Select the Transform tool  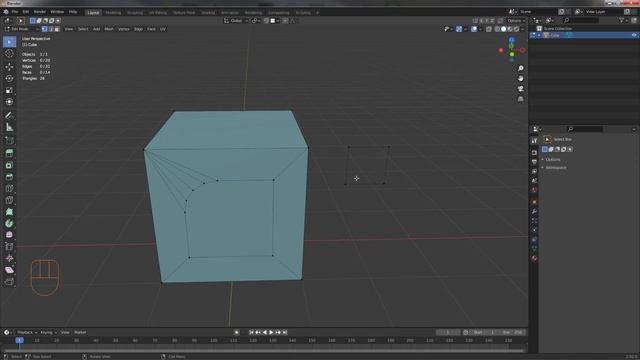pyautogui.click(x=9, y=102)
